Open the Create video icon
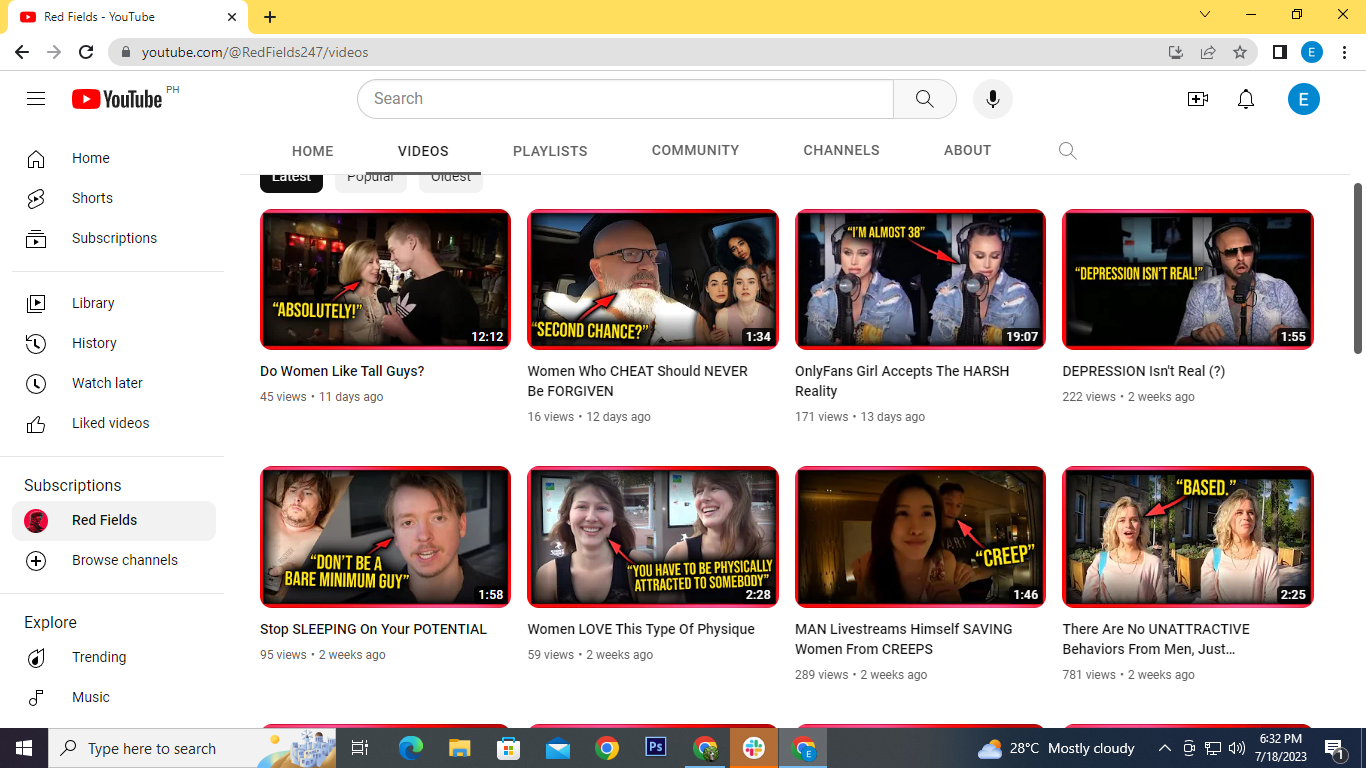 [1197, 99]
